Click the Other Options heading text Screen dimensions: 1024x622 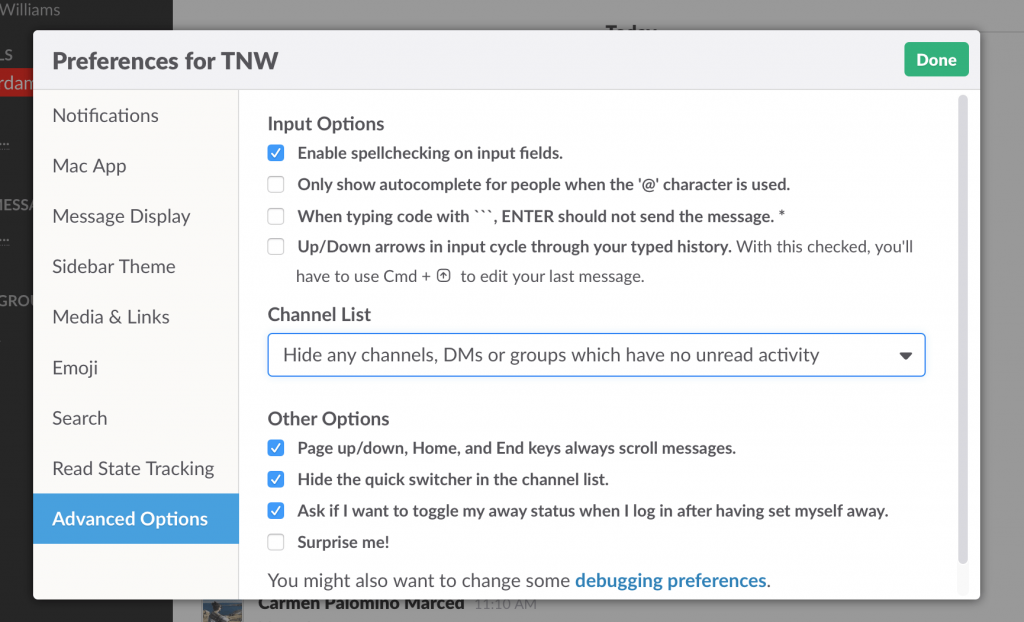[x=328, y=418]
